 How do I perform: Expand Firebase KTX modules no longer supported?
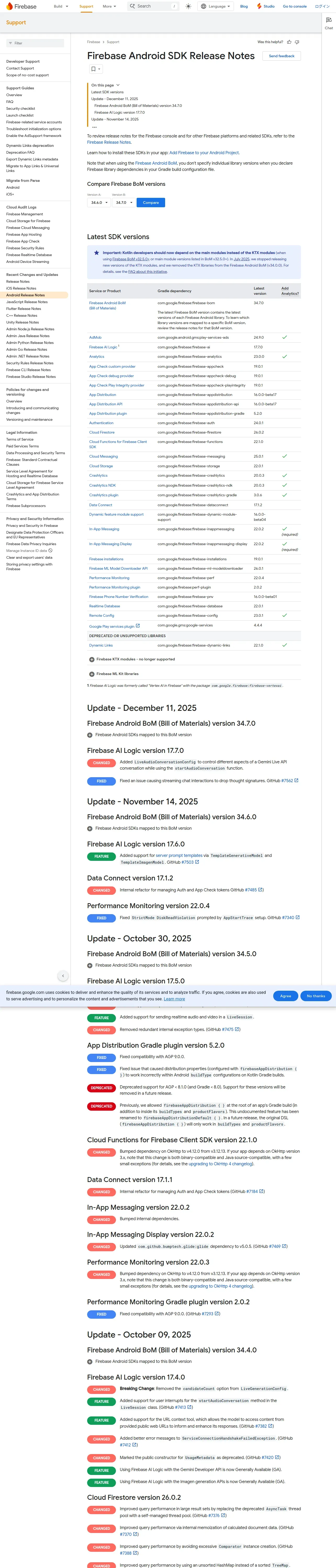click(x=92, y=659)
